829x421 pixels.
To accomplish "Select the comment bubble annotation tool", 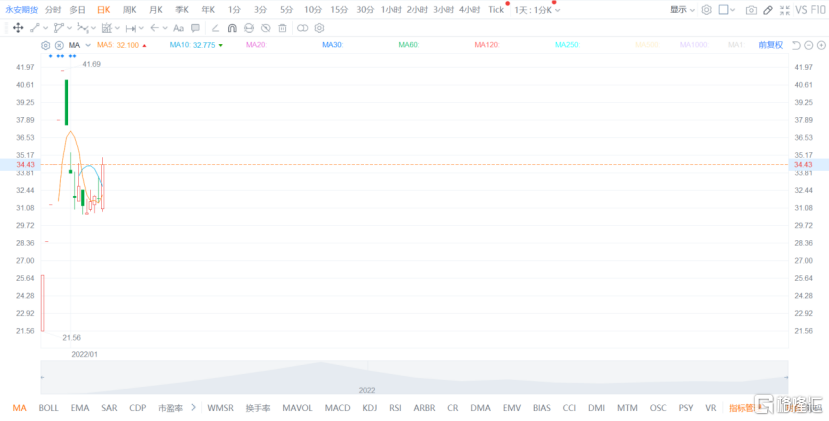I will 195,28.
